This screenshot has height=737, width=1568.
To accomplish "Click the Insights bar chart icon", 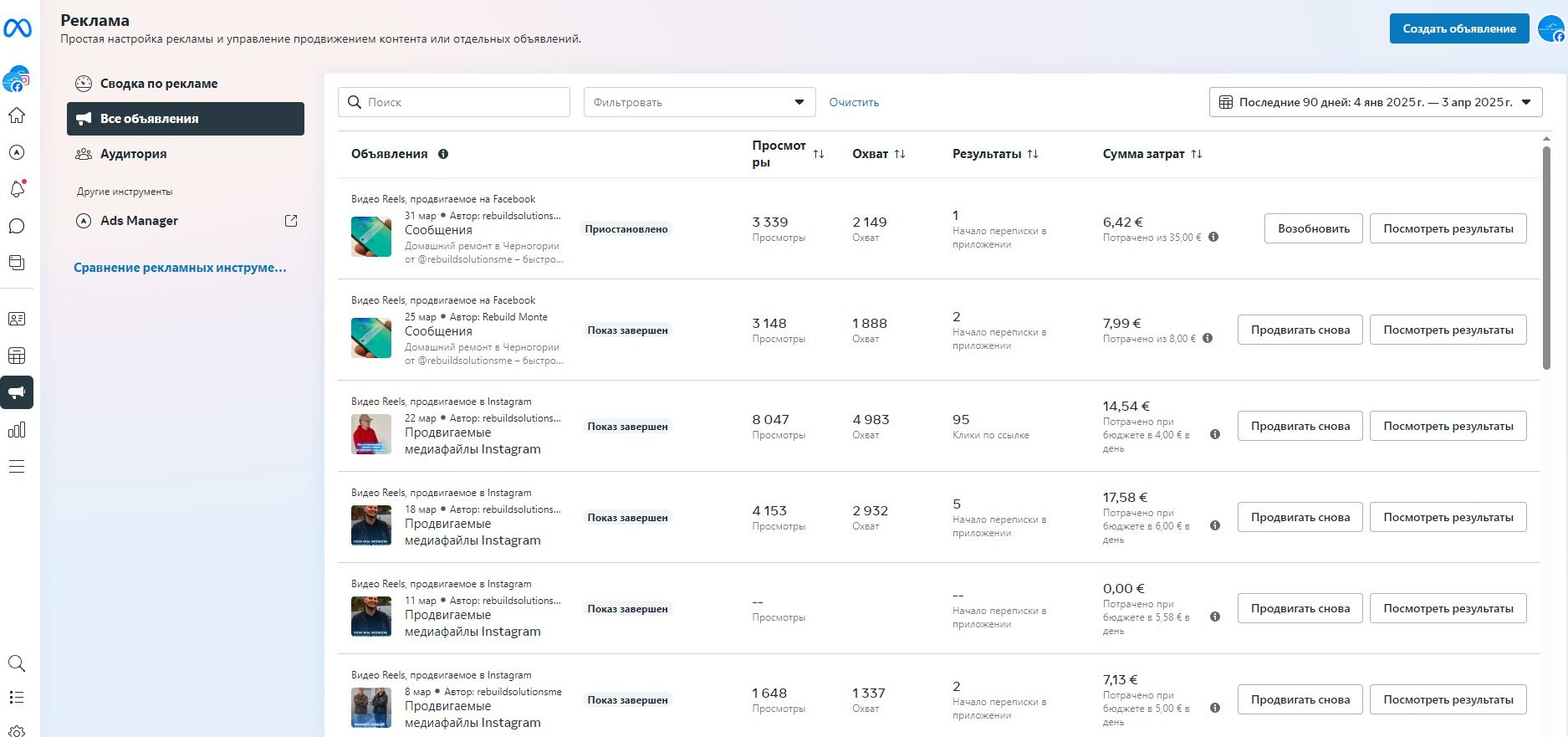I will pyautogui.click(x=17, y=430).
